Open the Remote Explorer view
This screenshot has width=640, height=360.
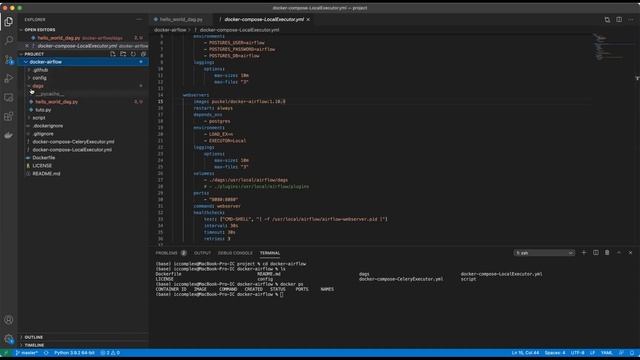[9, 98]
